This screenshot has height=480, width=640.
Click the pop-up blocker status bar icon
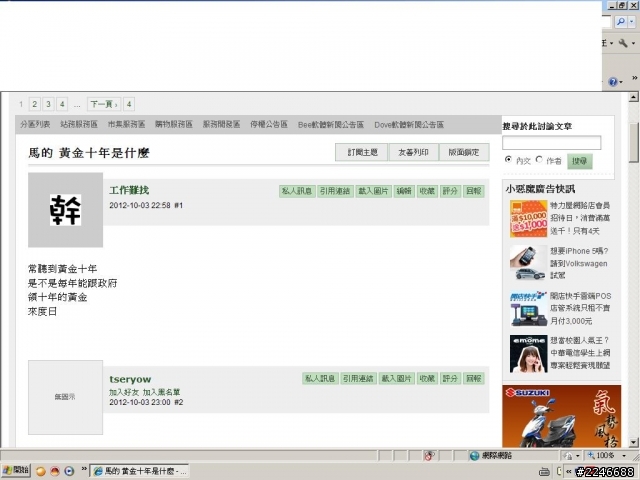click(429, 456)
